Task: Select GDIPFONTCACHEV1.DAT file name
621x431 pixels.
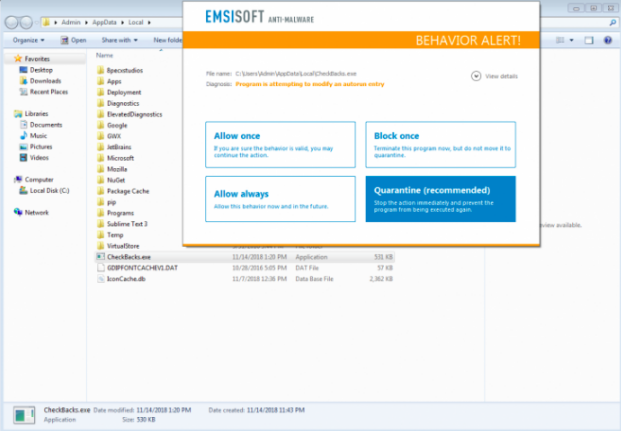Action: point(142,268)
